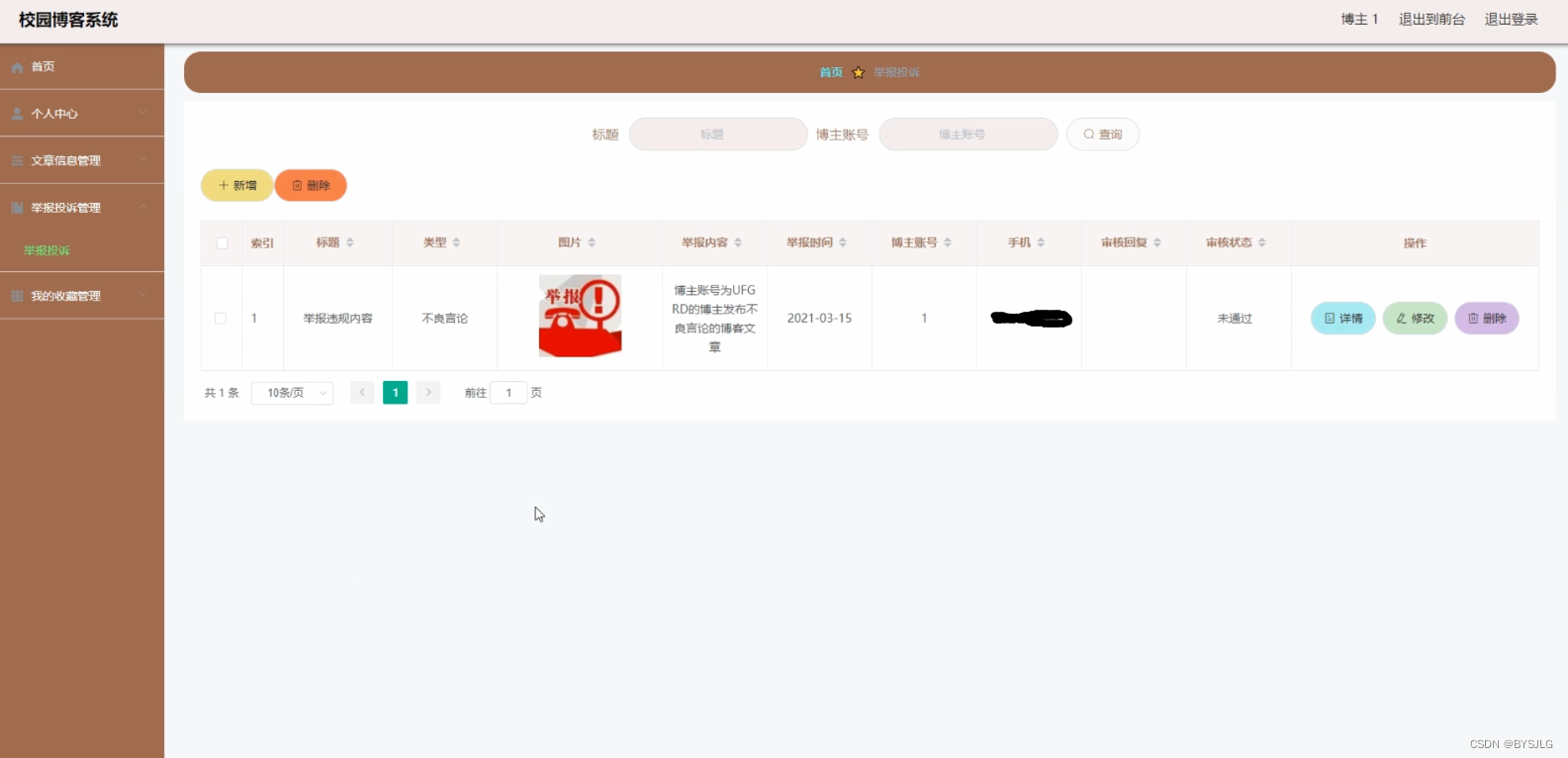The image size is (1568, 758).
Task: Click the 校园博客系统 title
Action: pos(68,20)
